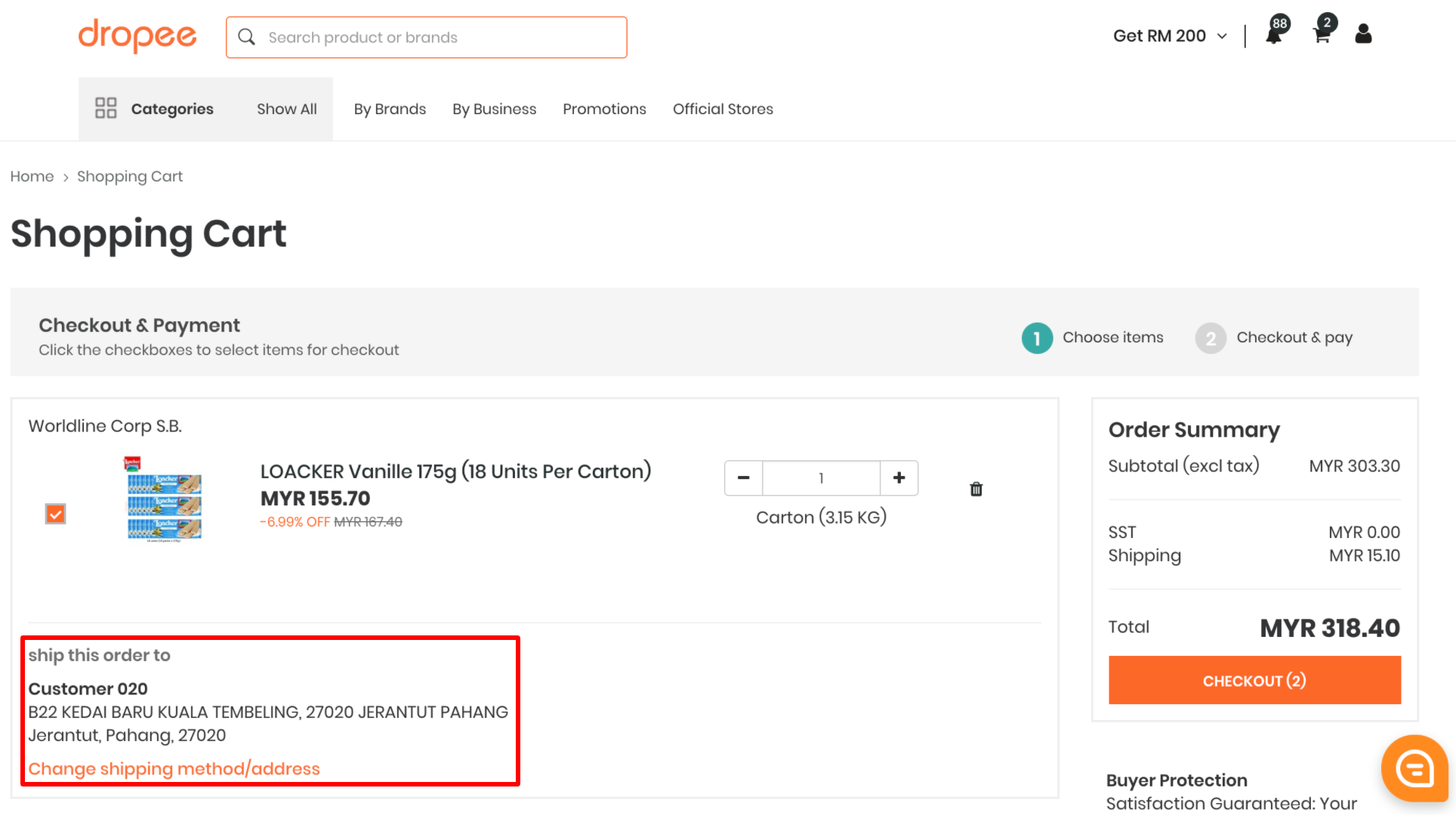This screenshot has height=819, width=1456.
Task: Select step 2 Checkout & pay
Action: [1274, 338]
